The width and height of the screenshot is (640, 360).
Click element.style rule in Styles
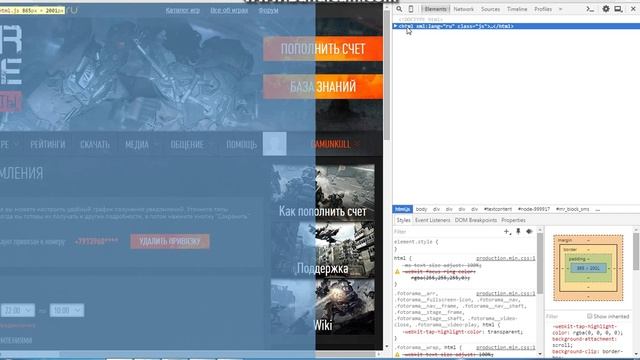click(x=416, y=242)
